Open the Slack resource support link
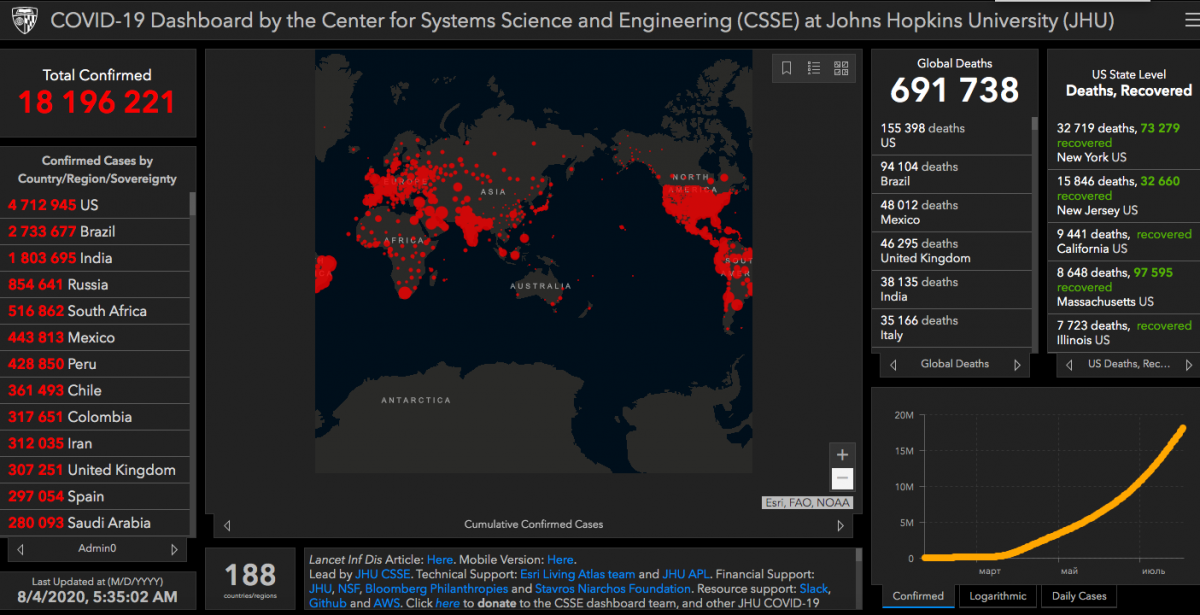1200x615 pixels. coord(815,589)
